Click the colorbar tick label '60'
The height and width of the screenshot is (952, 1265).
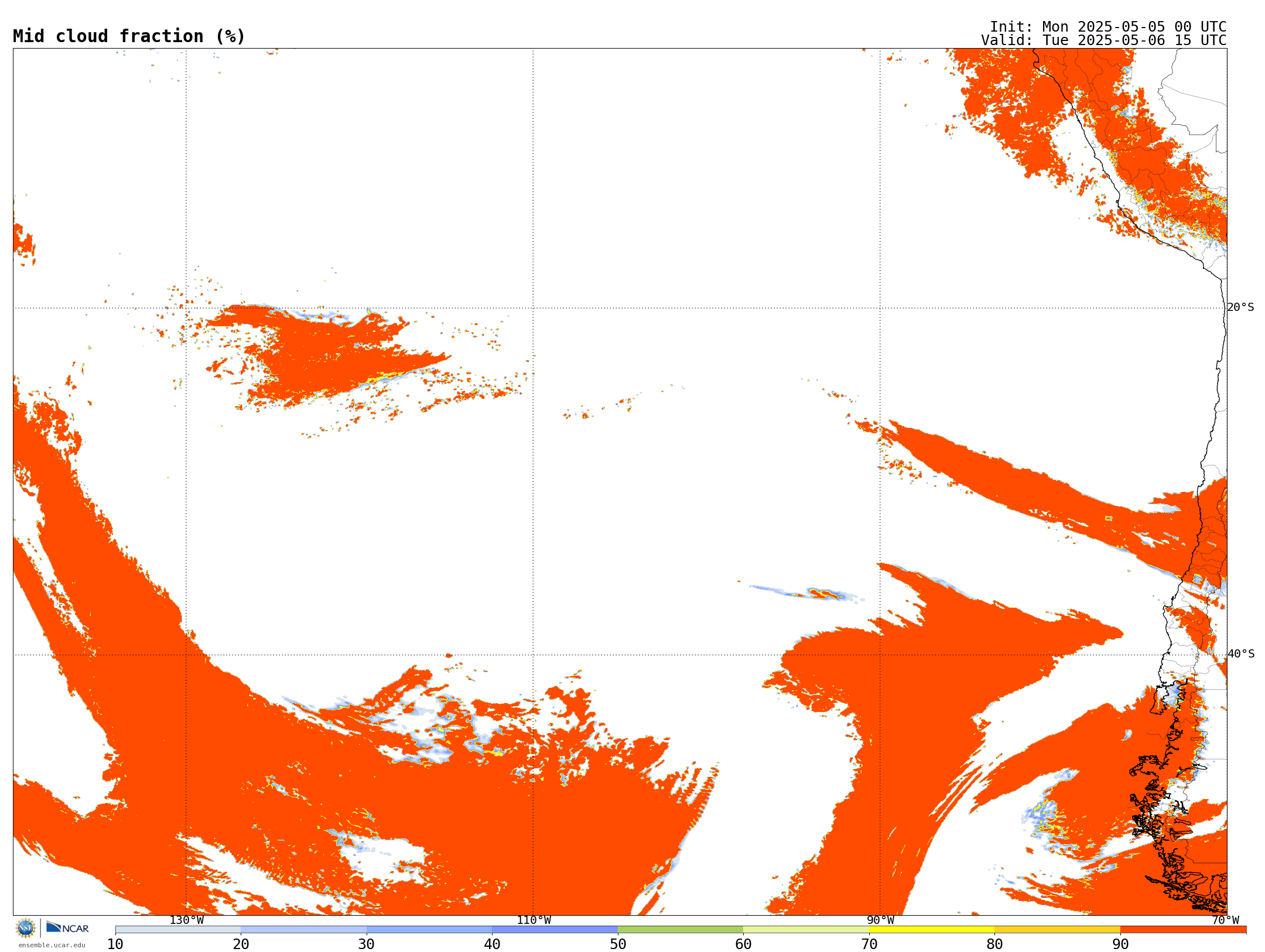coord(743,944)
